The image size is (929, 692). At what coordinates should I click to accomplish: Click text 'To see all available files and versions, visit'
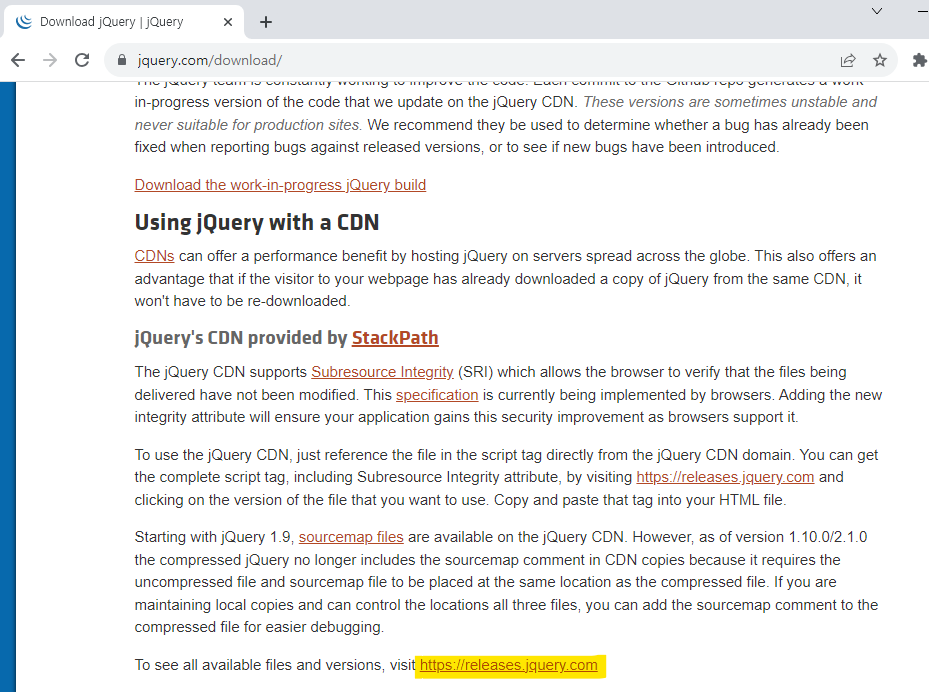click(x=275, y=665)
